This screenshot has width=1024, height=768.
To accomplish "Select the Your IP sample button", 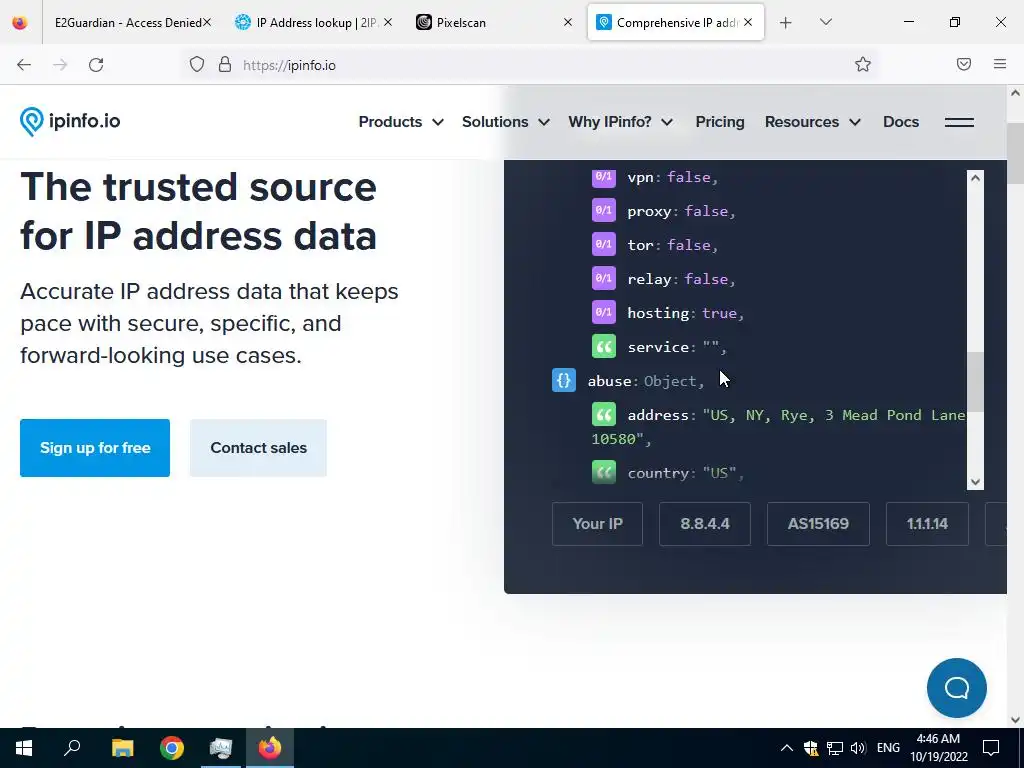I will [597, 524].
